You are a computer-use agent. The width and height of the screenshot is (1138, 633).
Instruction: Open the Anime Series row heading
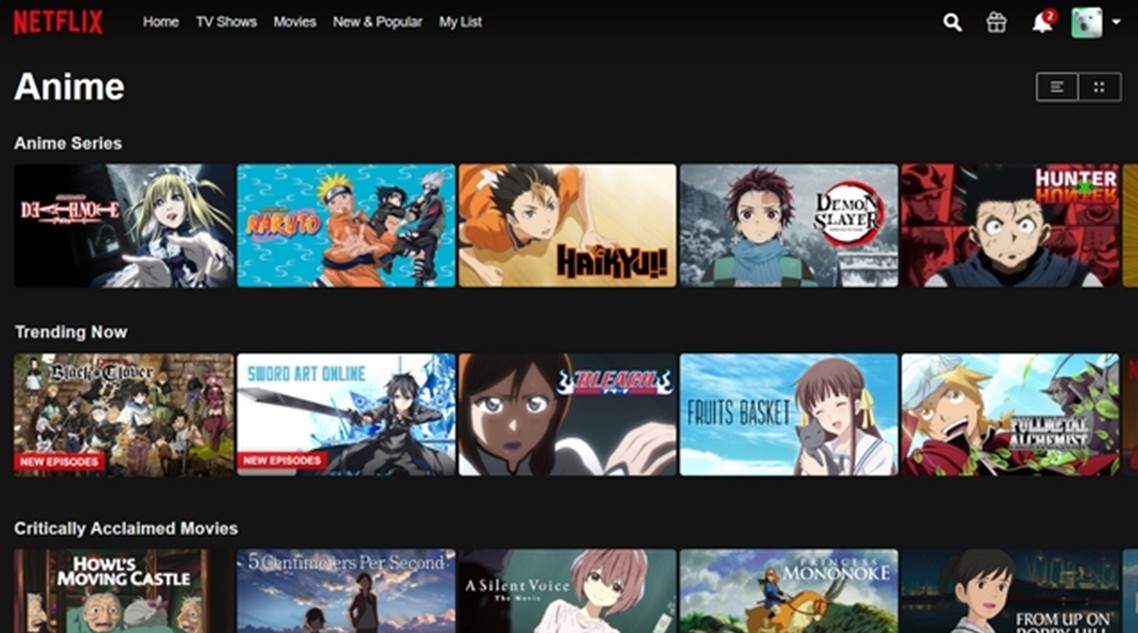click(x=68, y=143)
